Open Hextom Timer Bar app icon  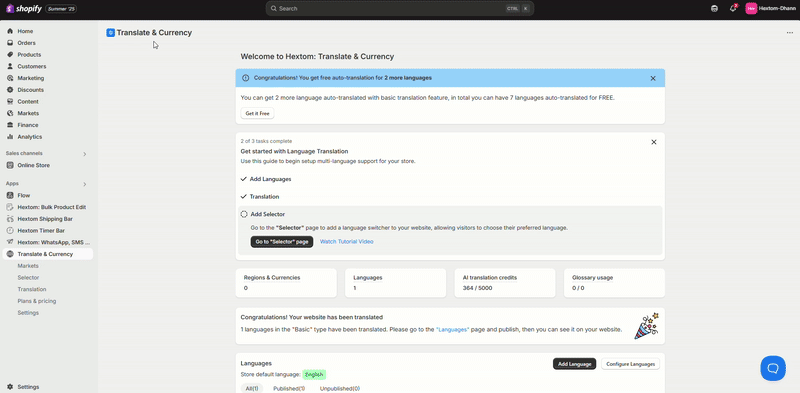coord(10,231)
